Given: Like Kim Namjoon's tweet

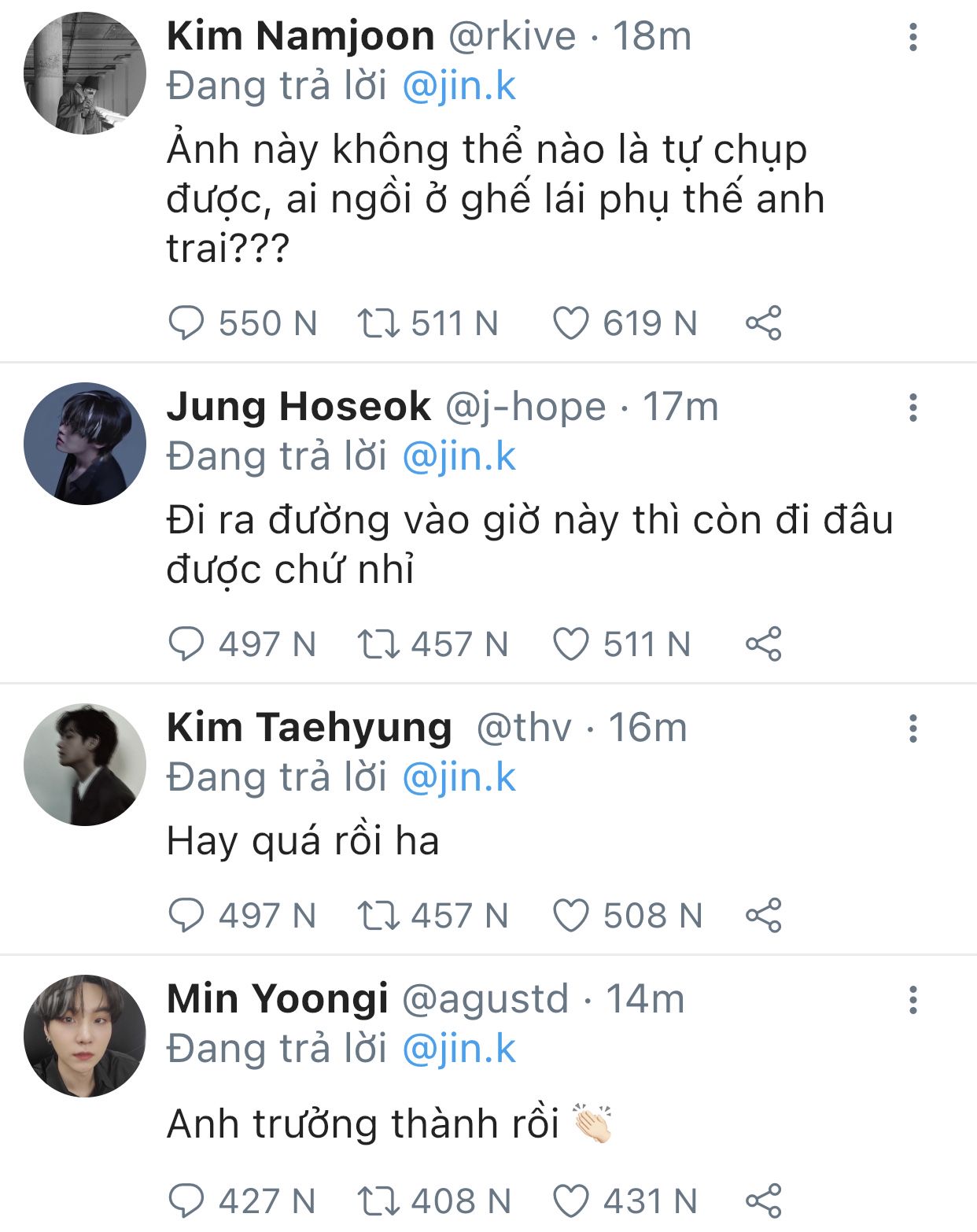Looking at the screenshot, I should (x=570, y=323).
